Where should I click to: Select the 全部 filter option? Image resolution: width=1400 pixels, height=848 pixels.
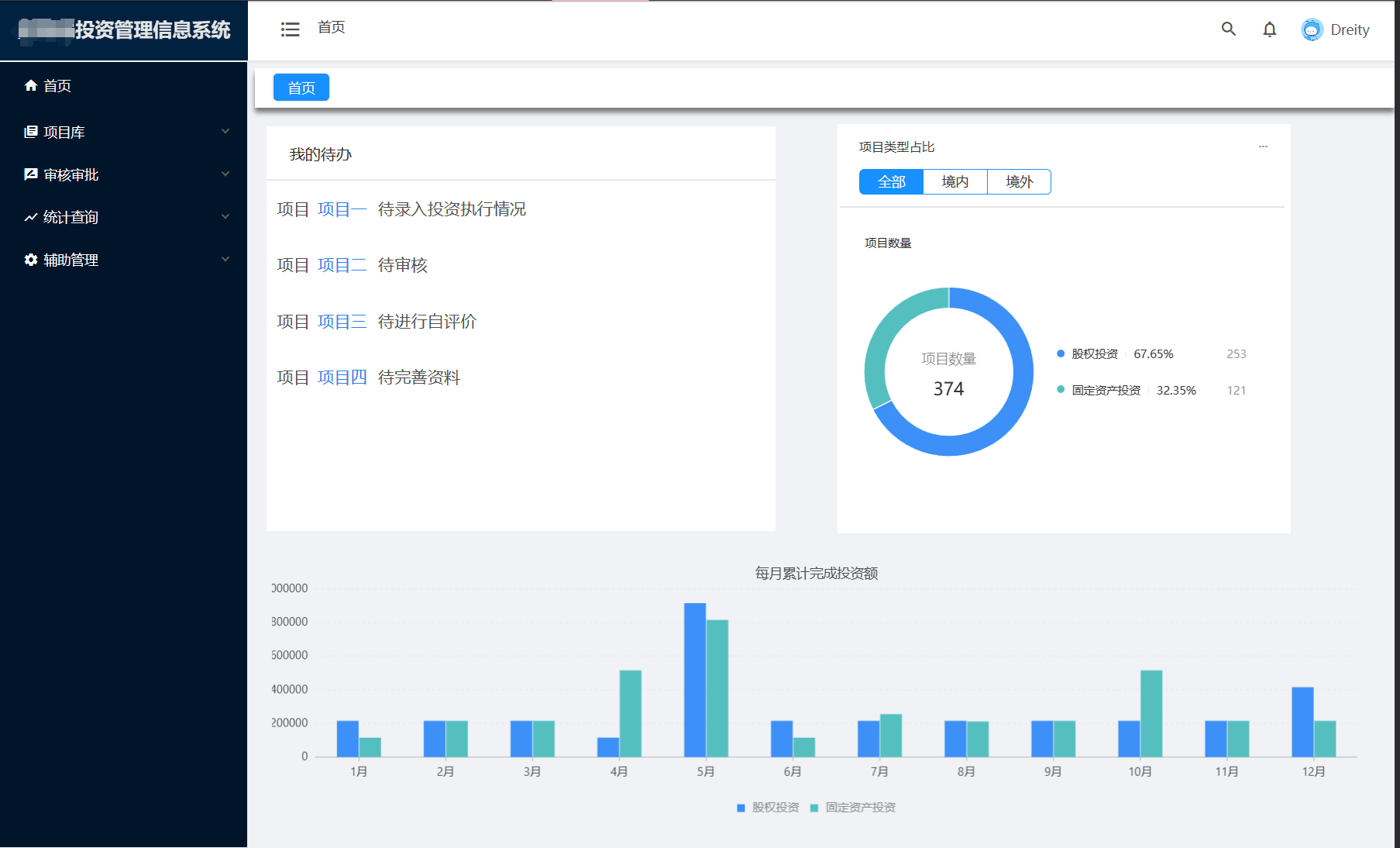[891, 181]
